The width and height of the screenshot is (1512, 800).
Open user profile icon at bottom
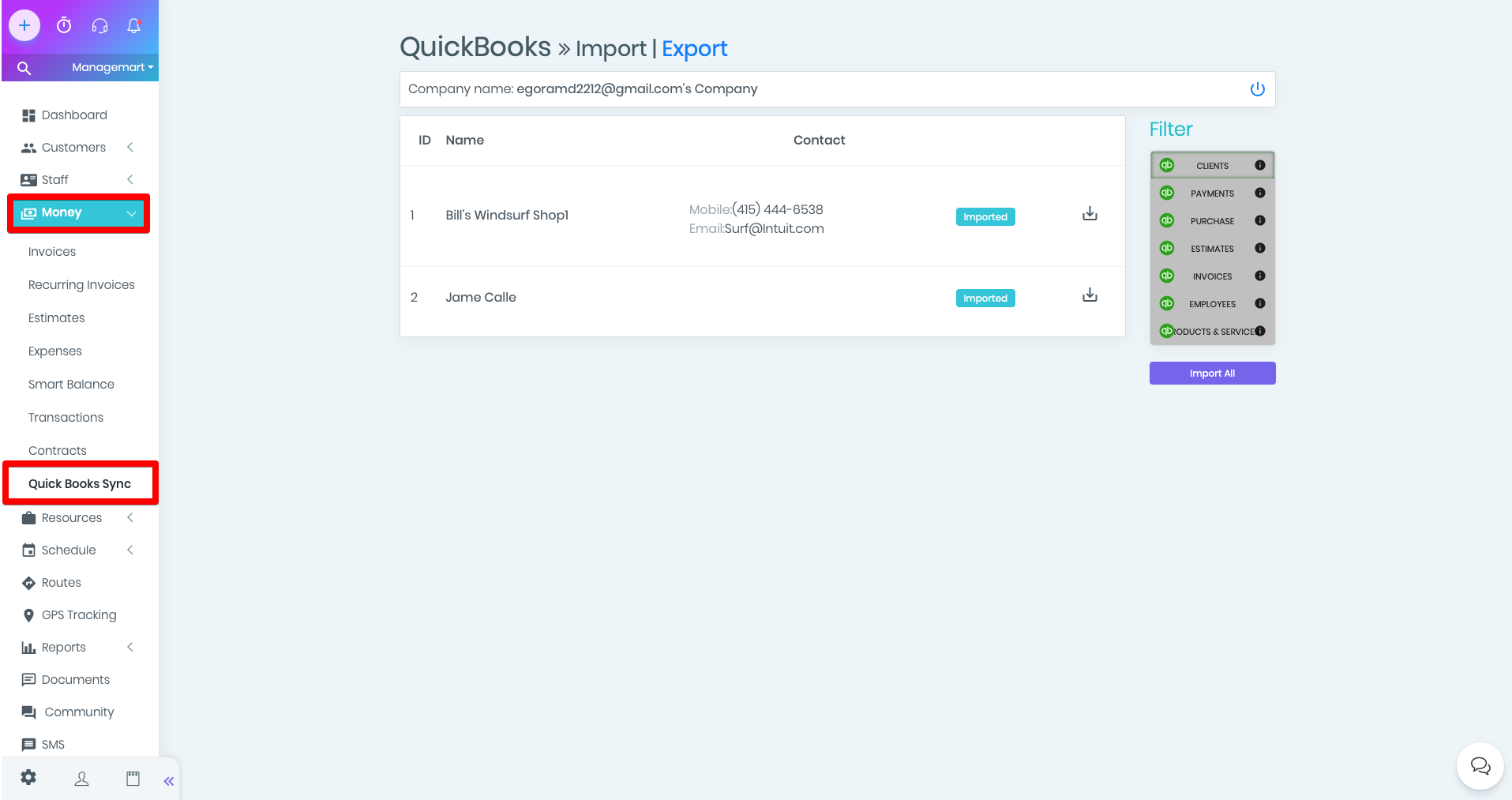click(81, 779)
